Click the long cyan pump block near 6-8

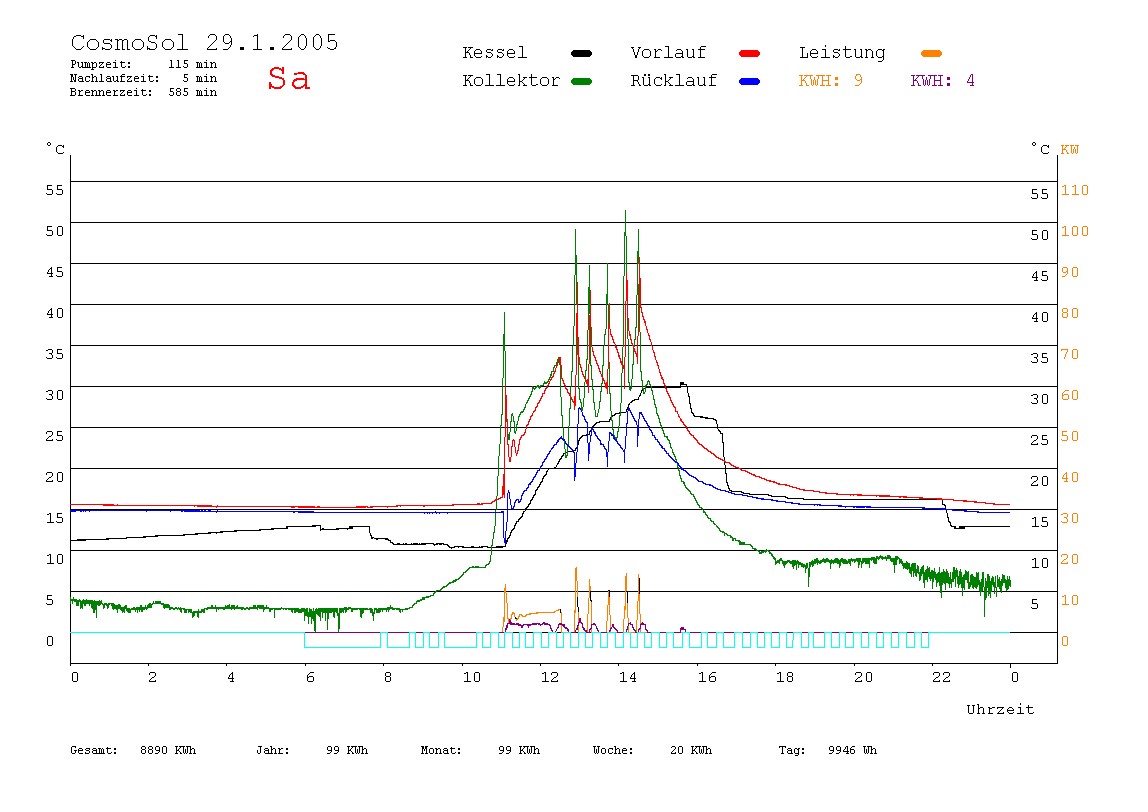343,640
